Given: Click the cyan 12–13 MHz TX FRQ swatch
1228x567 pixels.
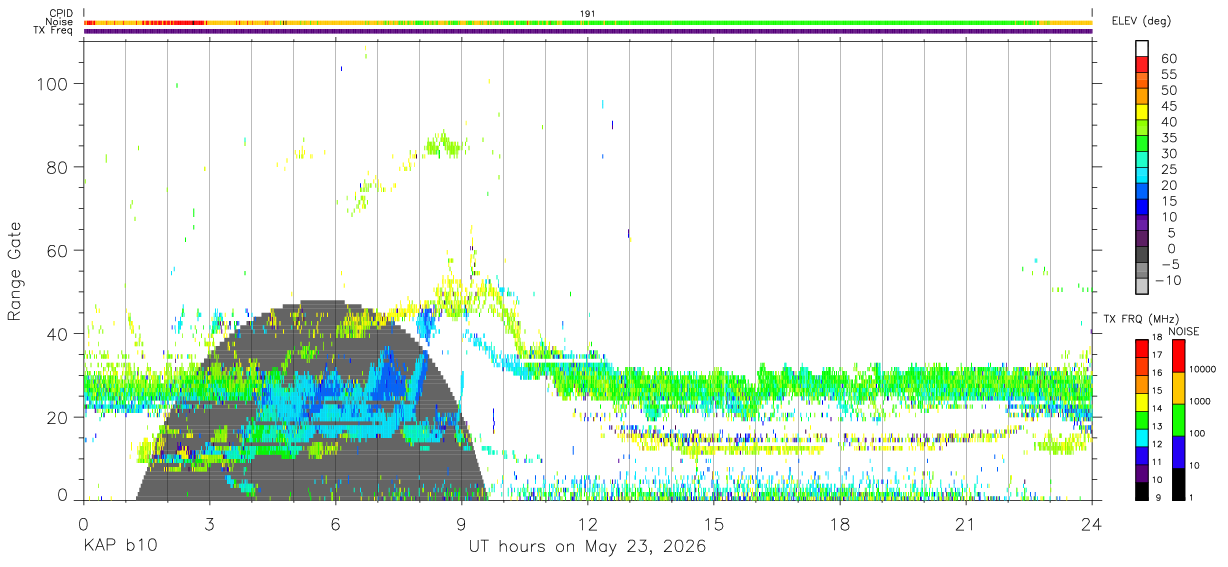Looking at the screenshot, I should [1142, 436].
